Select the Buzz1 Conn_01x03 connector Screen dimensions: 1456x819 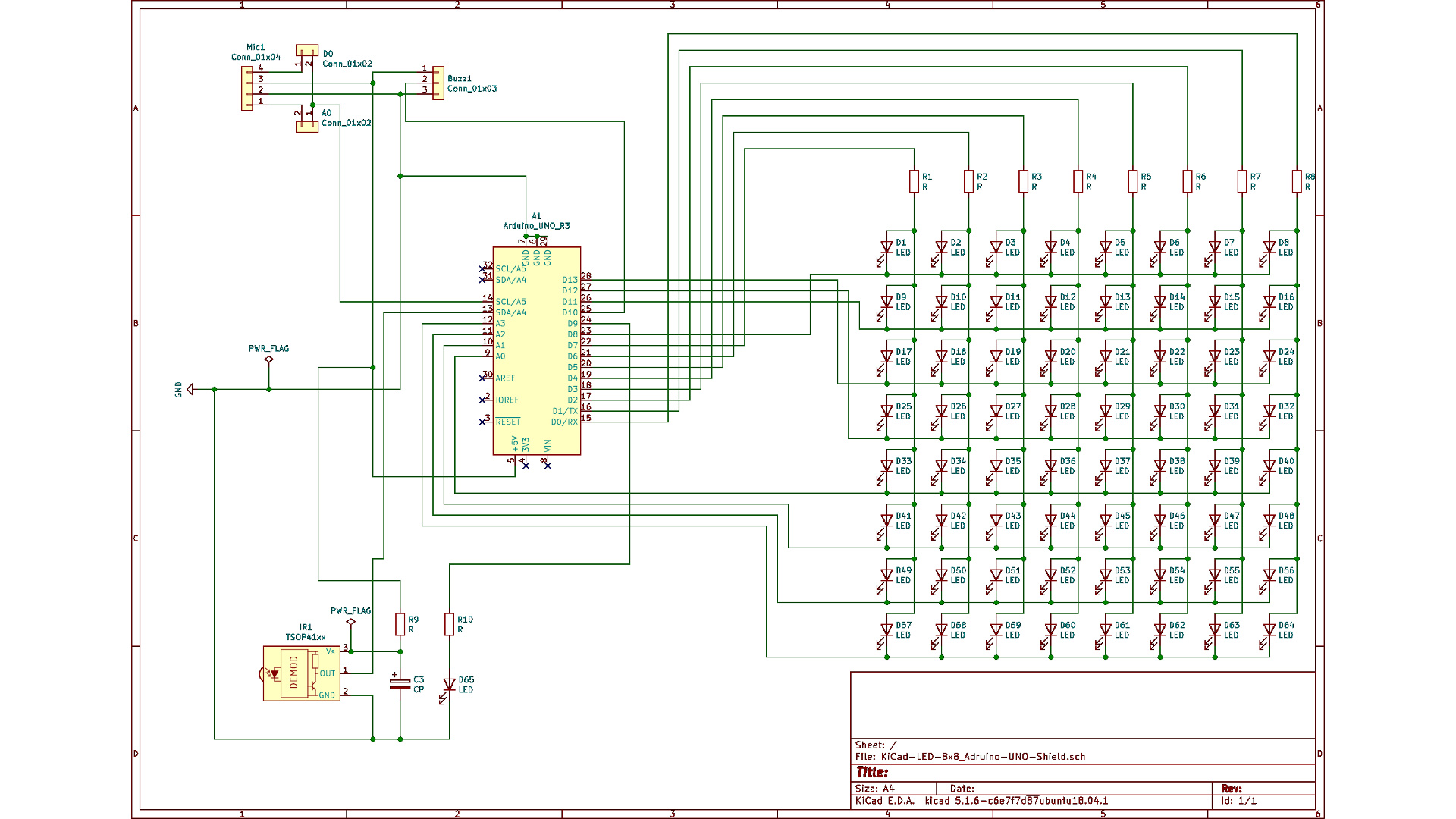pos(438,83)
